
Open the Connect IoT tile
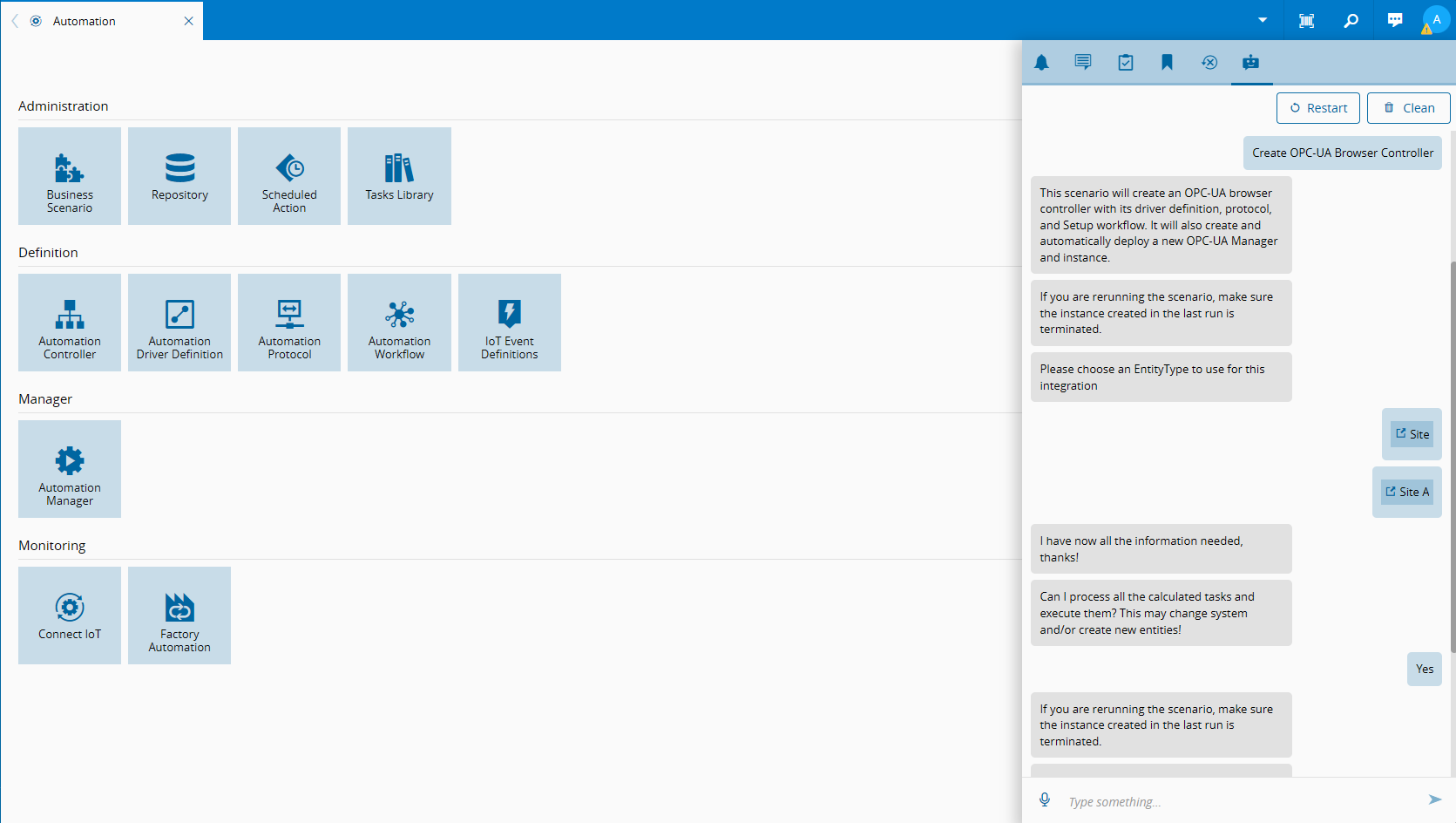coord(70,616)
